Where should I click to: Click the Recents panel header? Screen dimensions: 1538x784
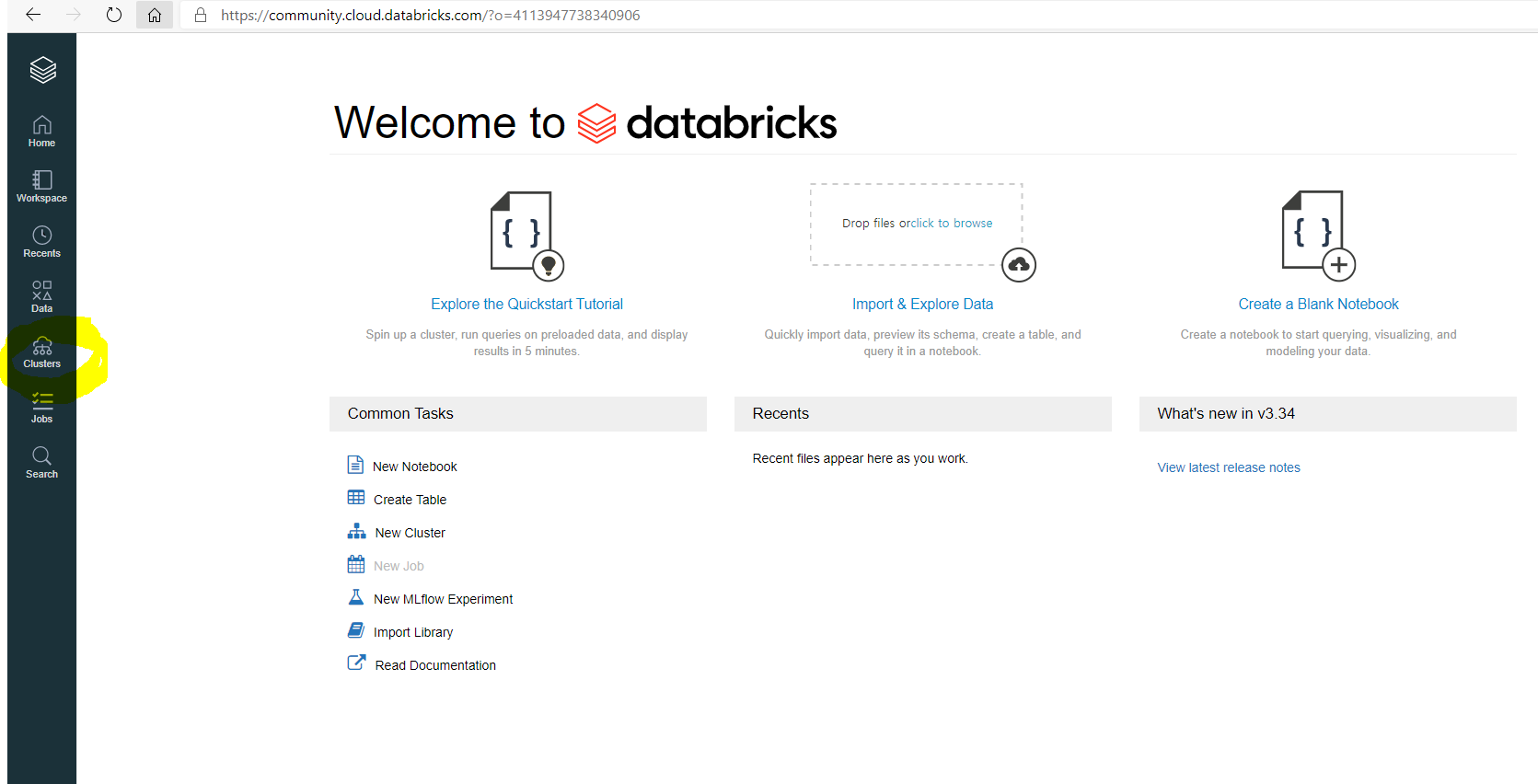point(923,414)
